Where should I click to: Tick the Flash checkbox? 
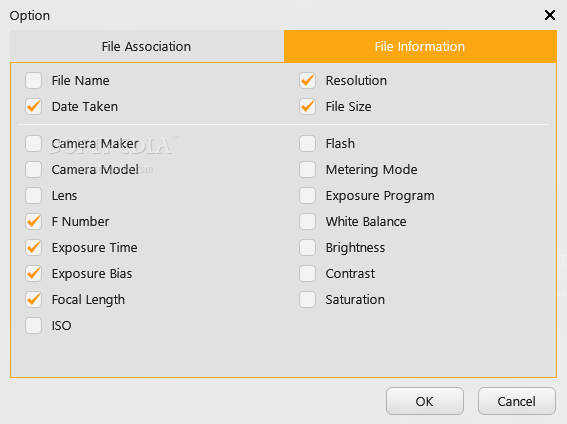pyautogui.click(x=307, y=144)
